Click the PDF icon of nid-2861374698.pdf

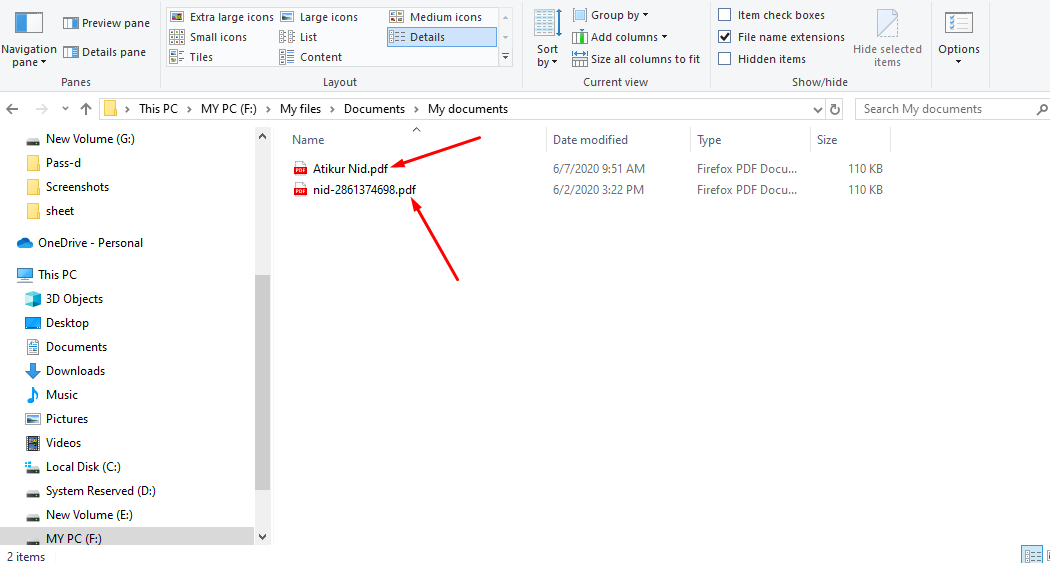click(x=301, y=189)
